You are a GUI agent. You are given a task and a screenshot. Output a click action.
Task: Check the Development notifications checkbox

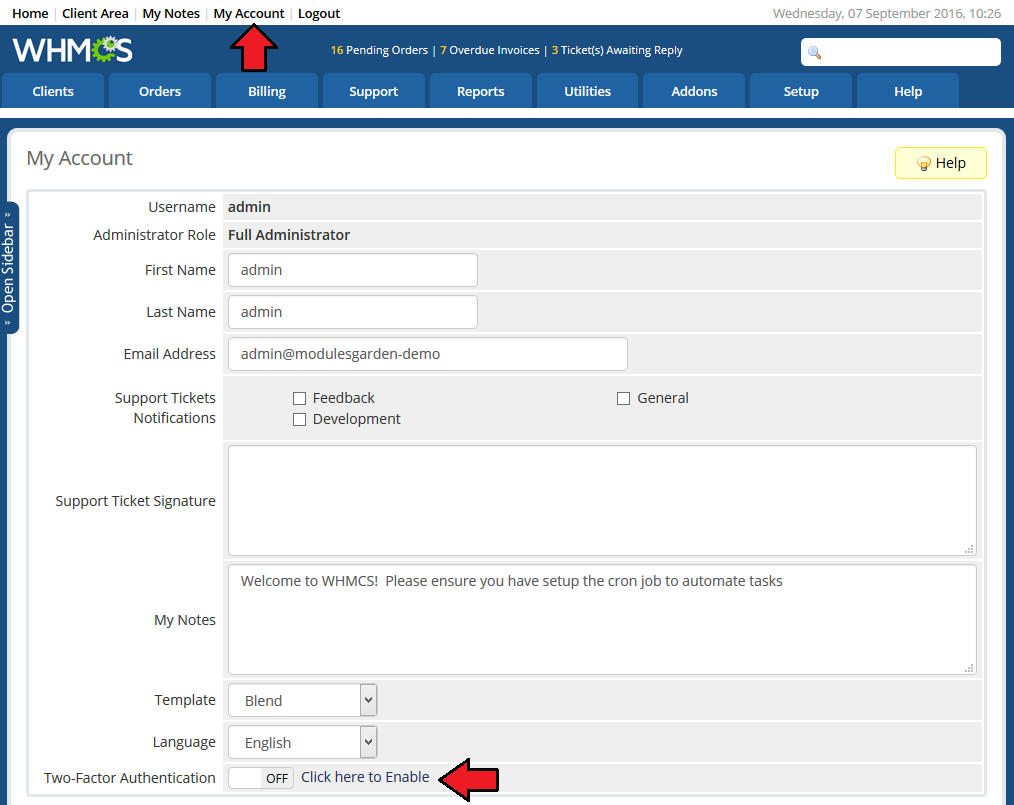[299, 420]
